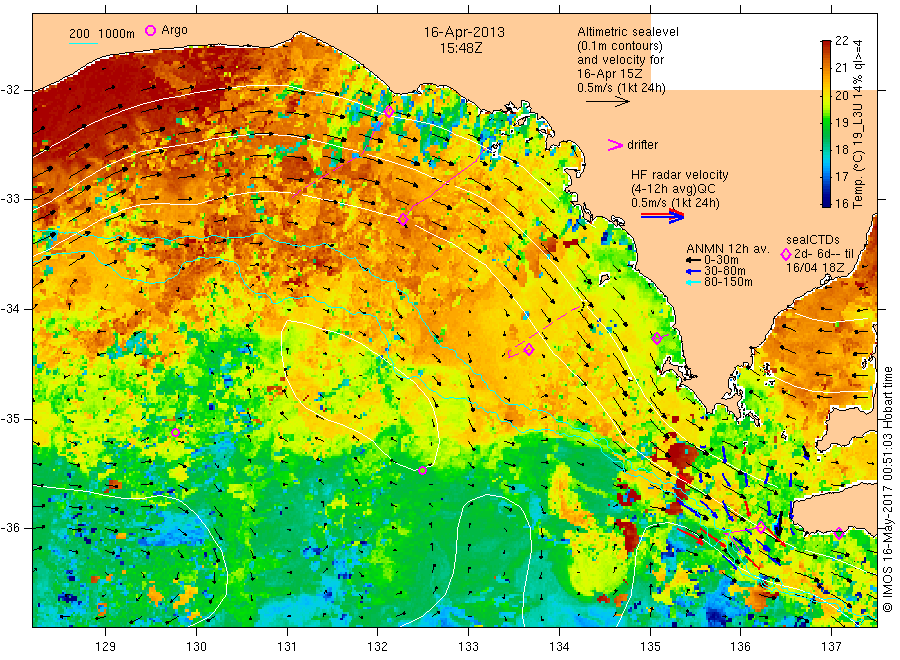This screenshot has width=900, height=660.
Task: Click the magenta drifter chevron legend symbol
Action: tap(615, 145)
